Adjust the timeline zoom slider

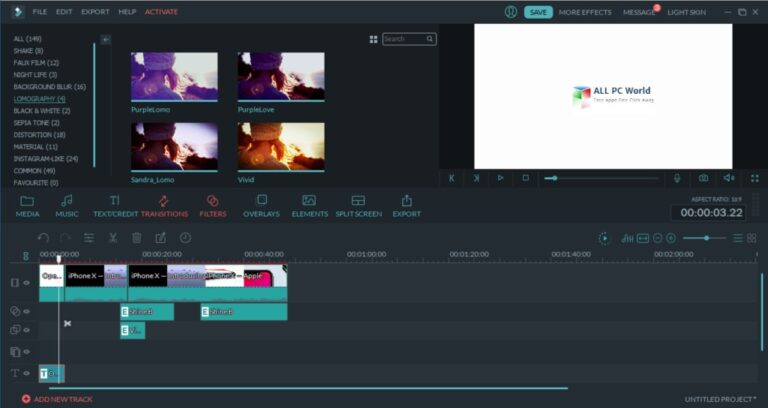coord(704,238)
